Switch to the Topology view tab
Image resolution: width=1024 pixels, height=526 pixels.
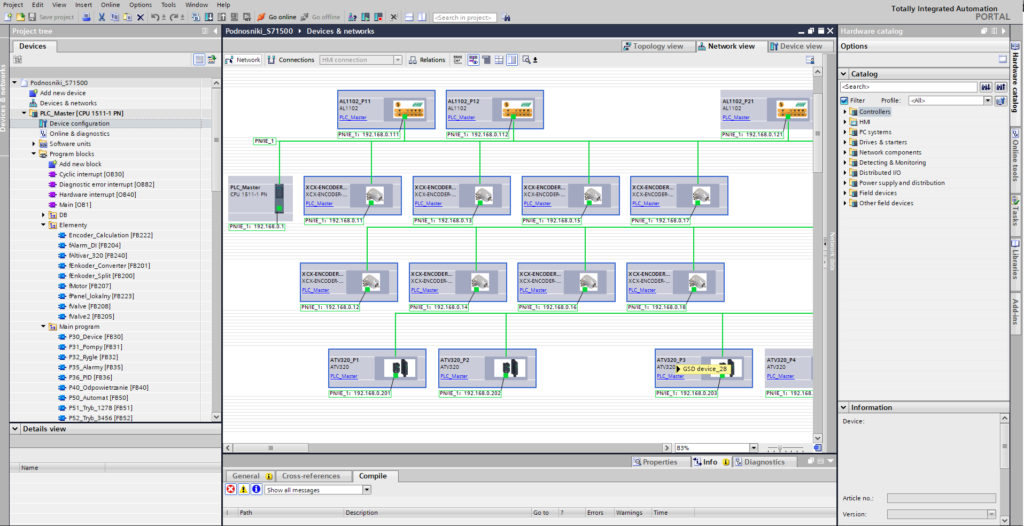coord(653,46)
